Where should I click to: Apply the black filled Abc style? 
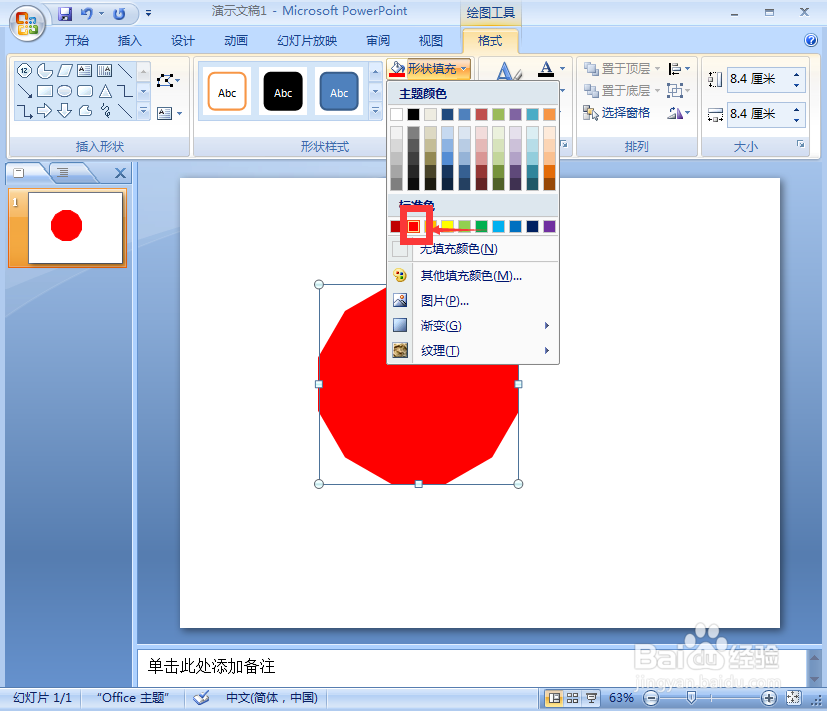coord(283,92)
